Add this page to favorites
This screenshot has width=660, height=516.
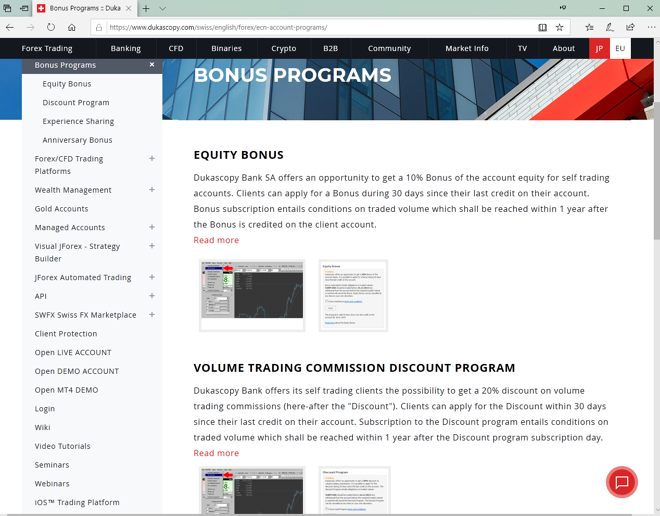tap(559, 27)
